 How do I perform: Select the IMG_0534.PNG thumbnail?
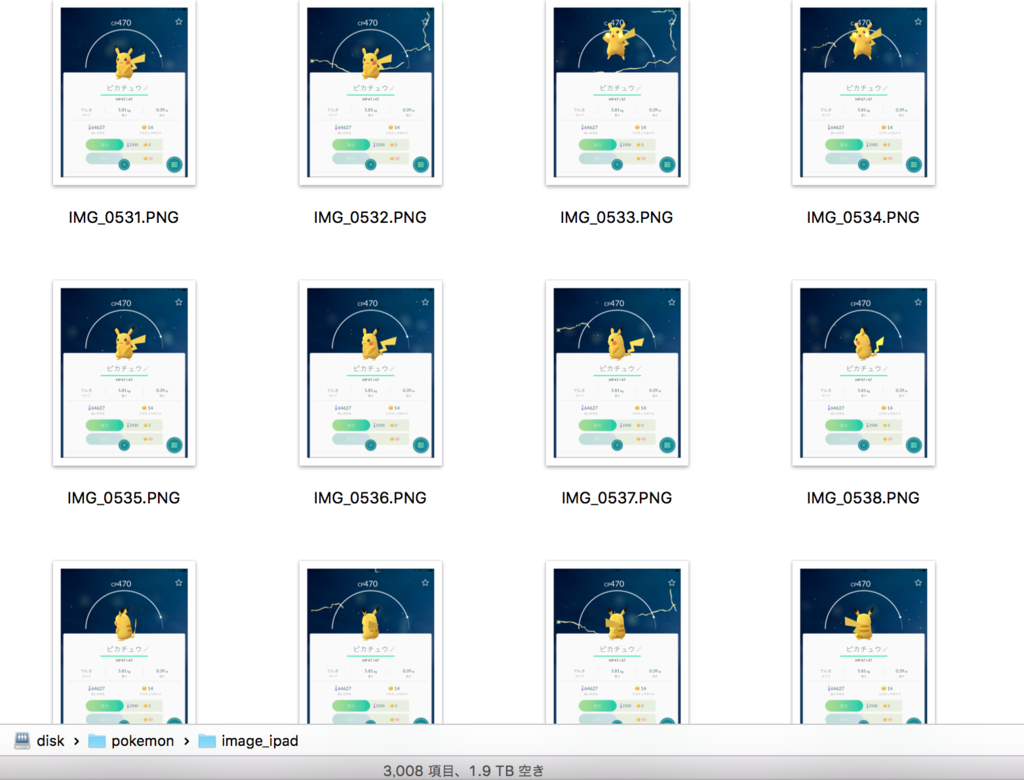[863, 92]
